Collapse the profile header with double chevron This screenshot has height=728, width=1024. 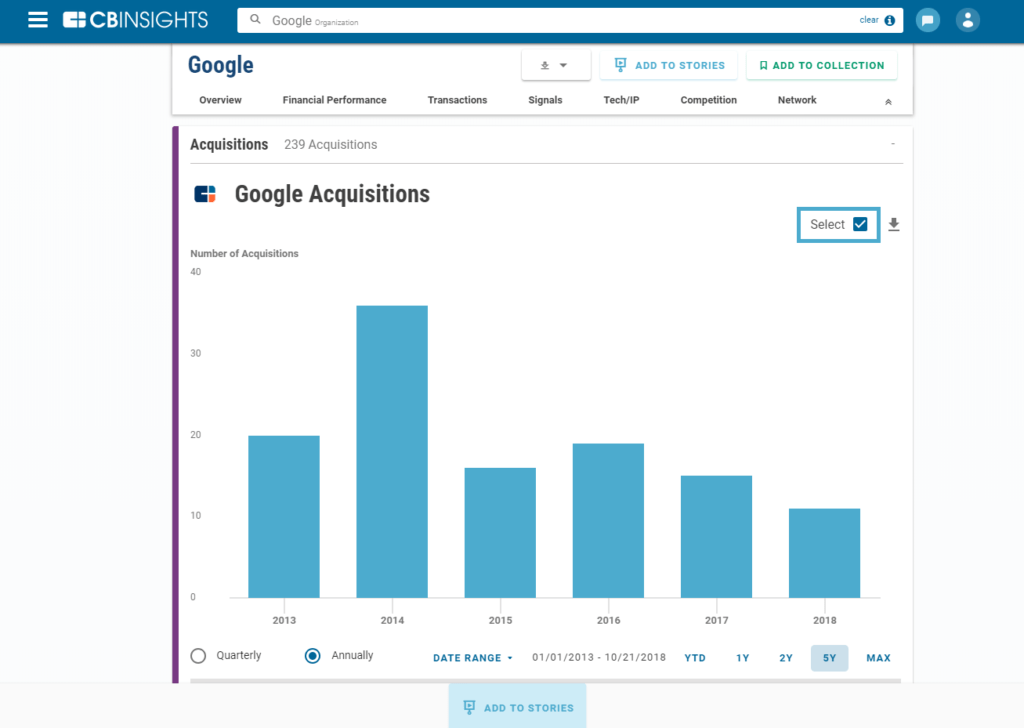tap(888, 102)
